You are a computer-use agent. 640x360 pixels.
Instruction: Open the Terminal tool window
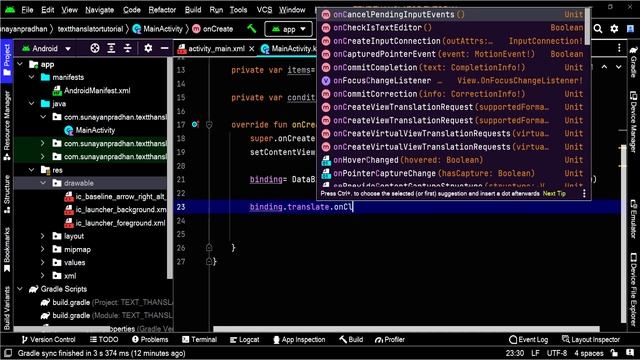click(199, 340)
